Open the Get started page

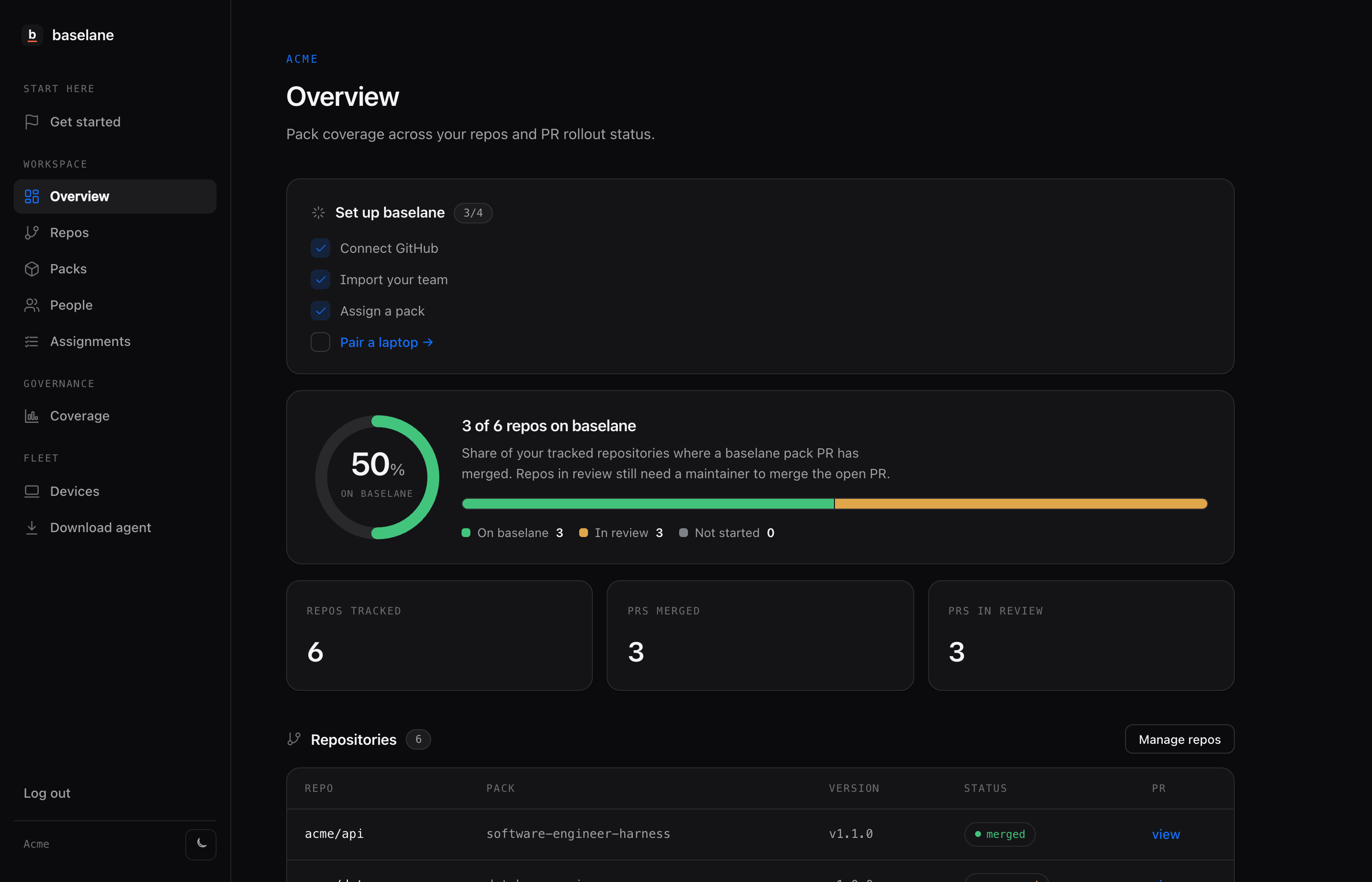pos(115,122)
